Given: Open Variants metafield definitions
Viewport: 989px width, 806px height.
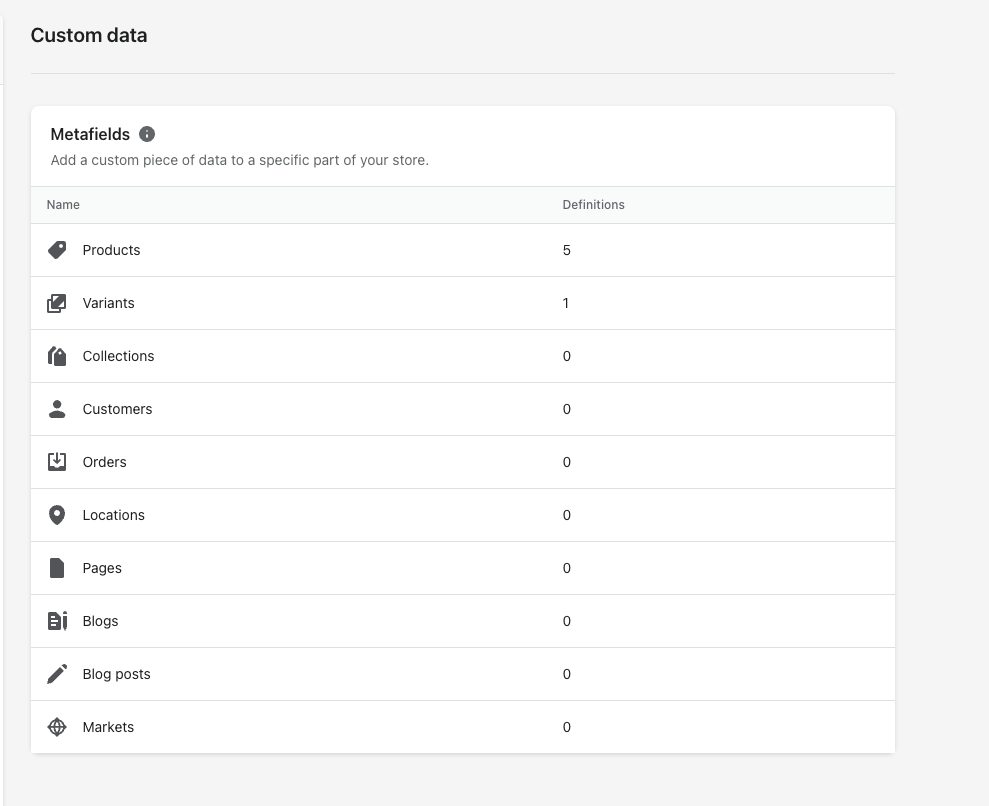Looking at the screenshot, I should [108, 303].
